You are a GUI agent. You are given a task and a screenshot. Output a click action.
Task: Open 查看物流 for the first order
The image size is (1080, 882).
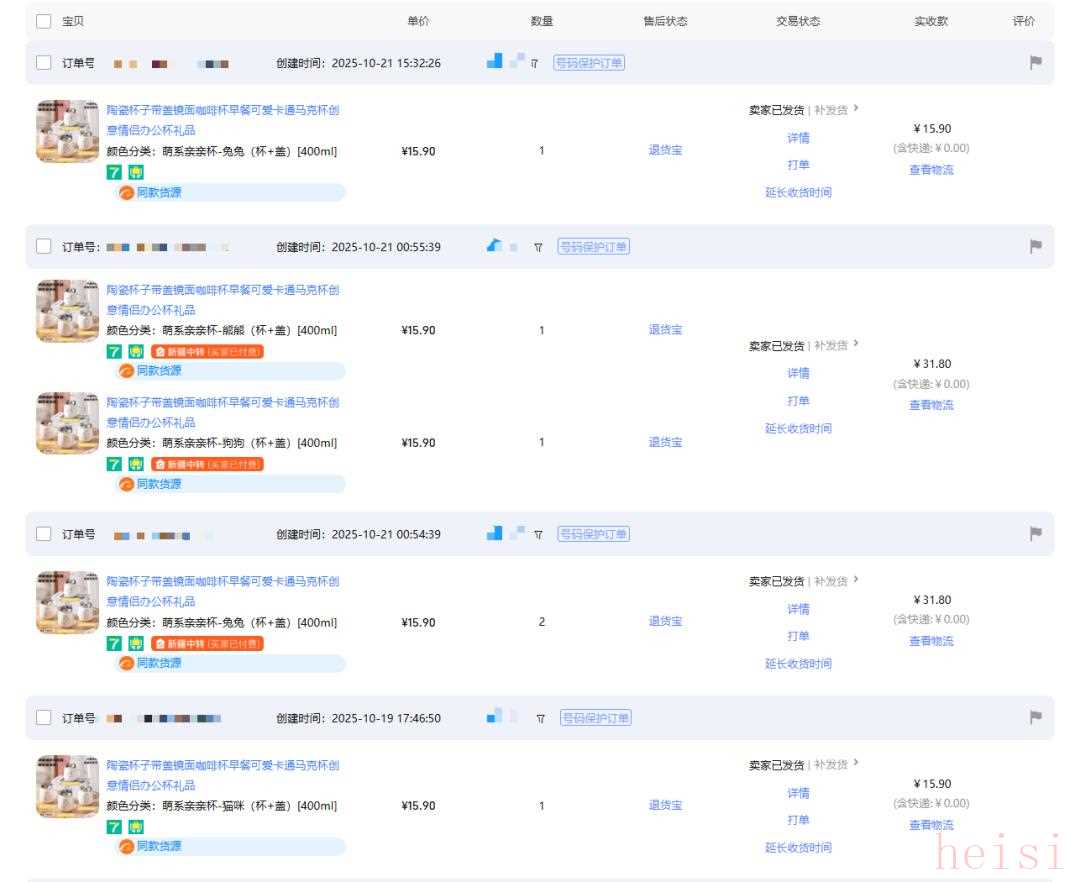click(x=930, y=170)
